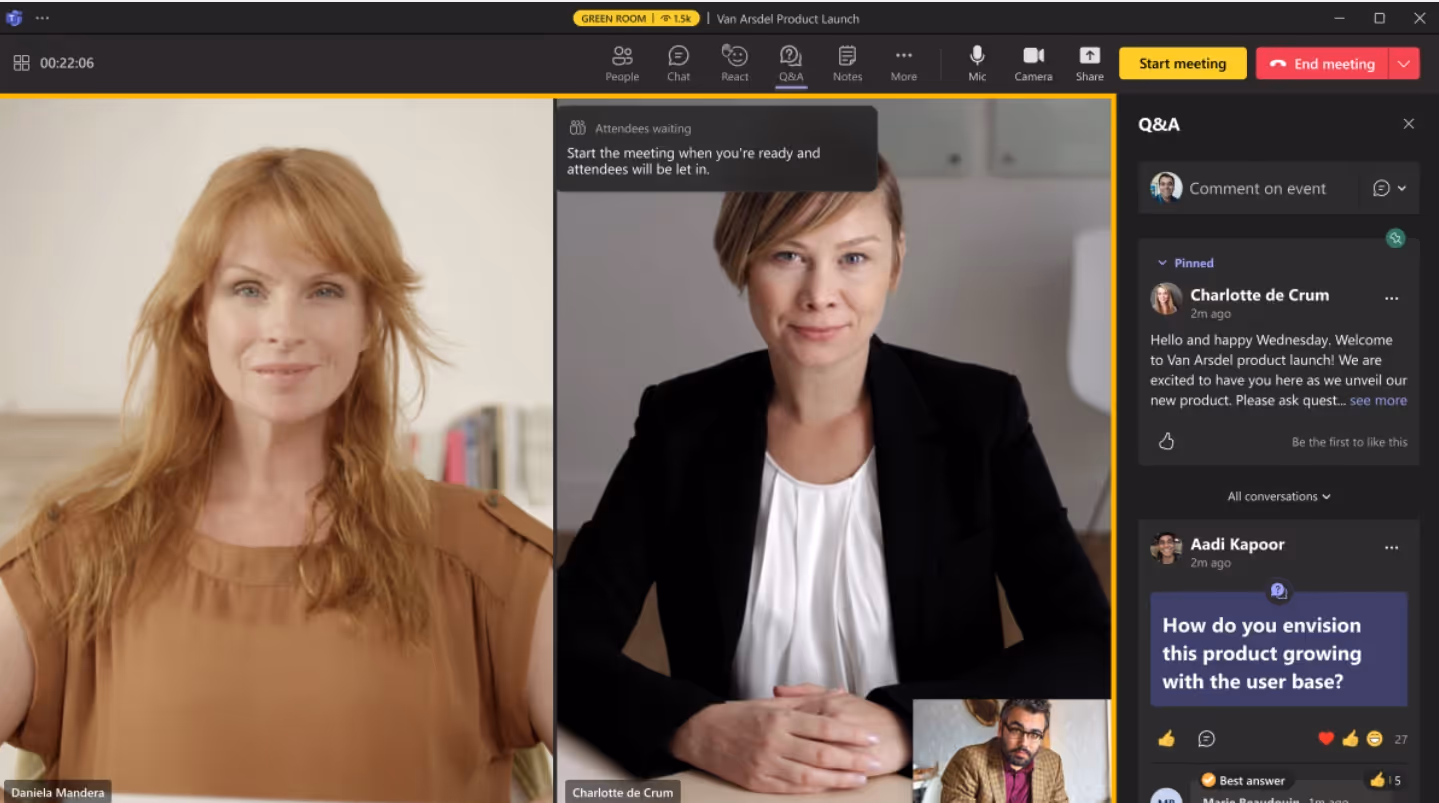Click the Start meeting button
This screenshot has width=1439, height=803.
[1182, 63]
